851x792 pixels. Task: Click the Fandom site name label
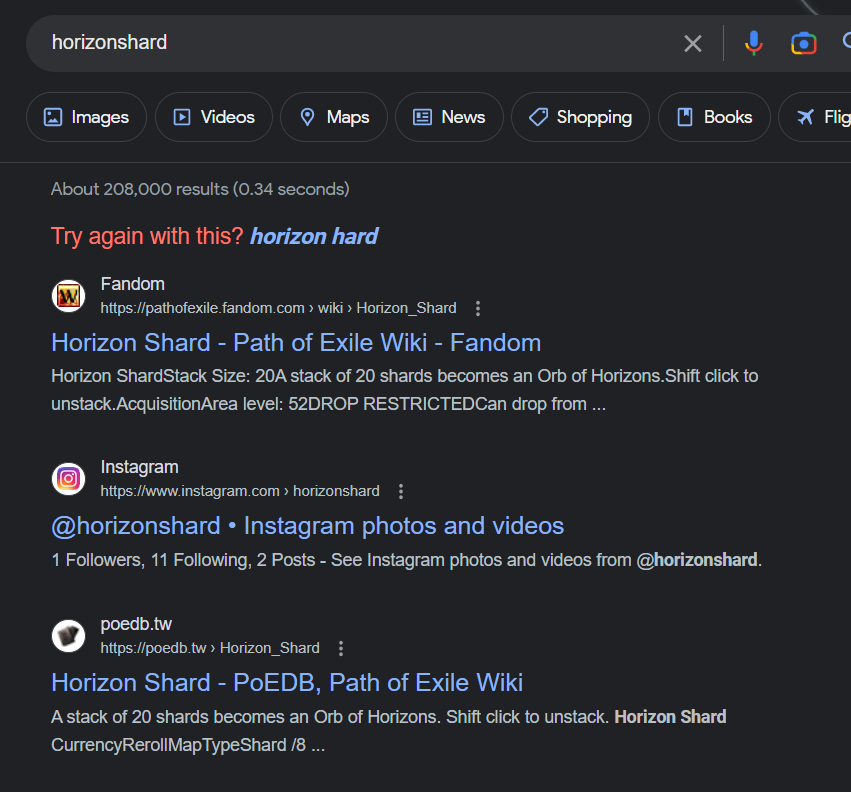tap(132, 284)
